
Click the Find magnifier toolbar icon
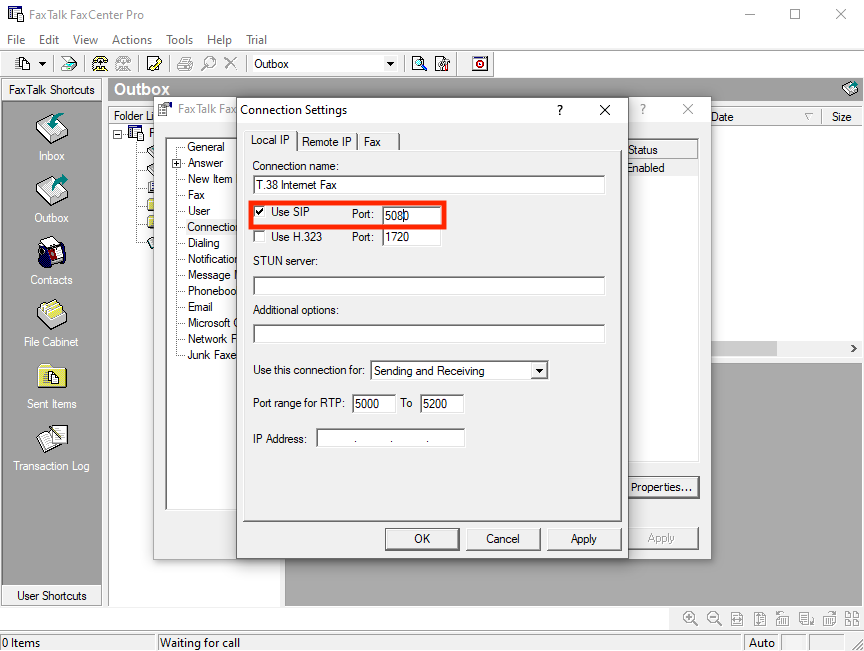pyautogui.click(x=208, y=64)
